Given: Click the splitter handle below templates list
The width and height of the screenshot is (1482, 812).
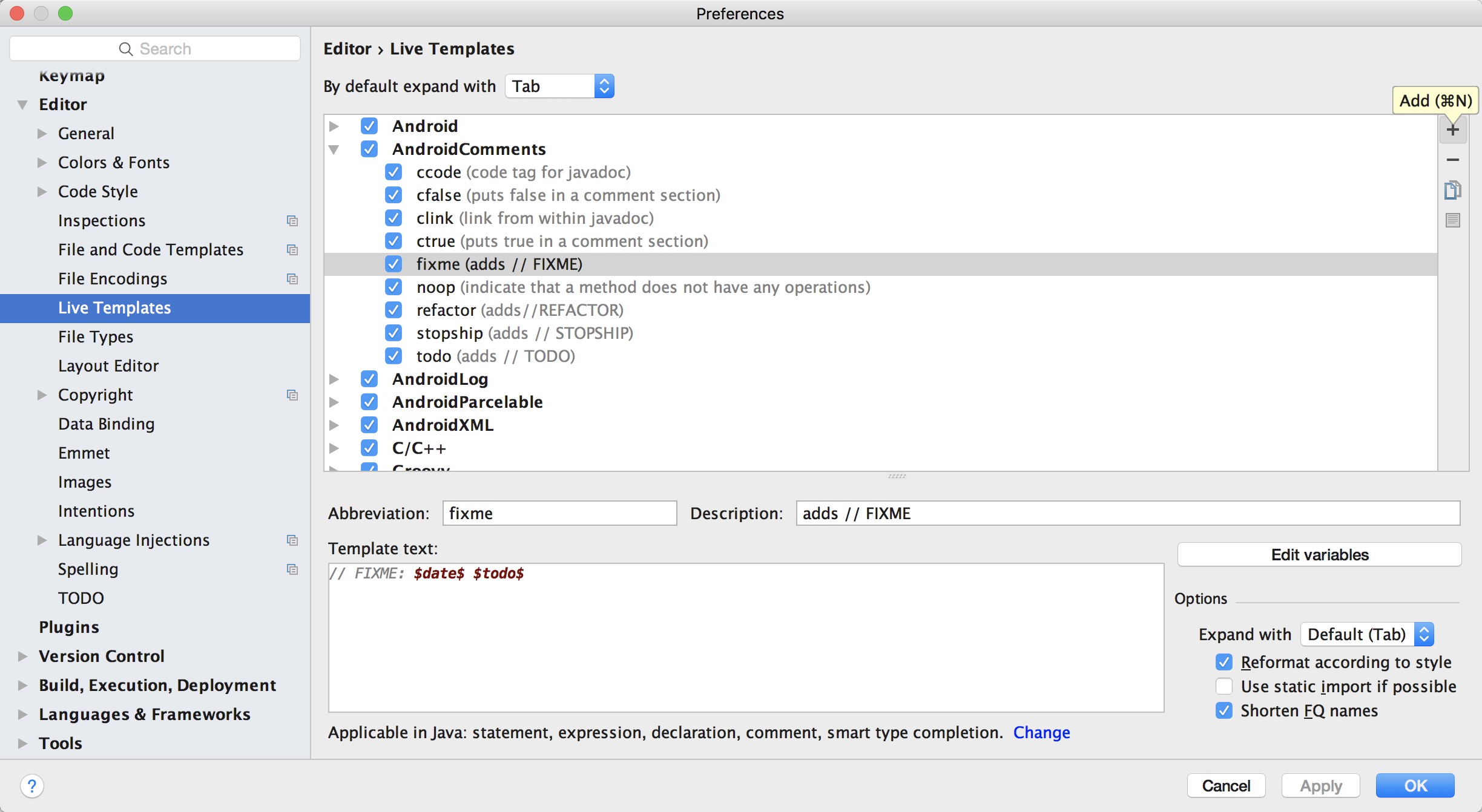Looking at the screenshot, I should (896, 476).
